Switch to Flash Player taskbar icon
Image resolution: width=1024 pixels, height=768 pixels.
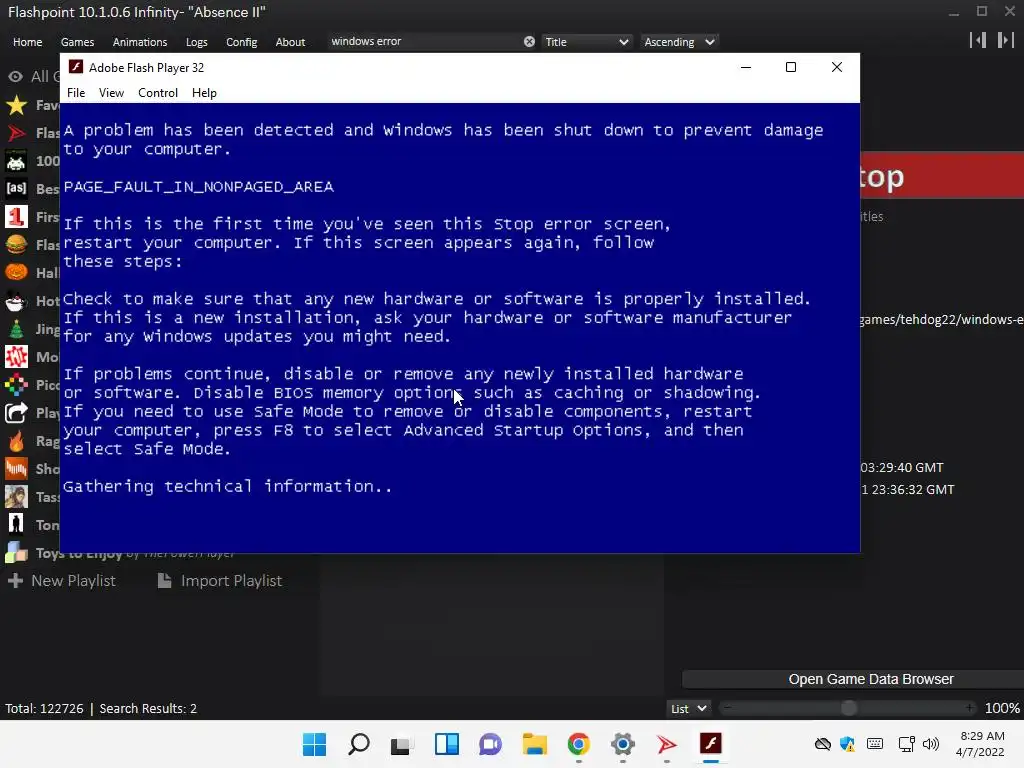[711, 744]
